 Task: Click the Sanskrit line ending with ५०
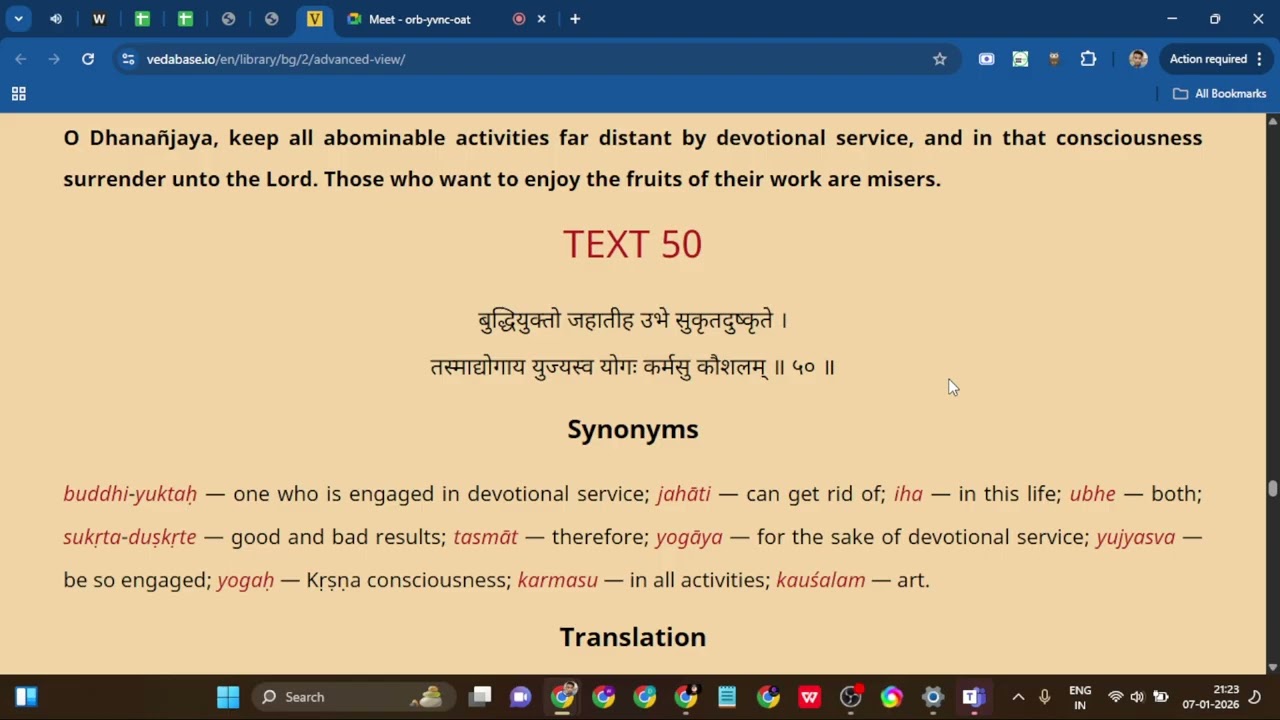632,367
